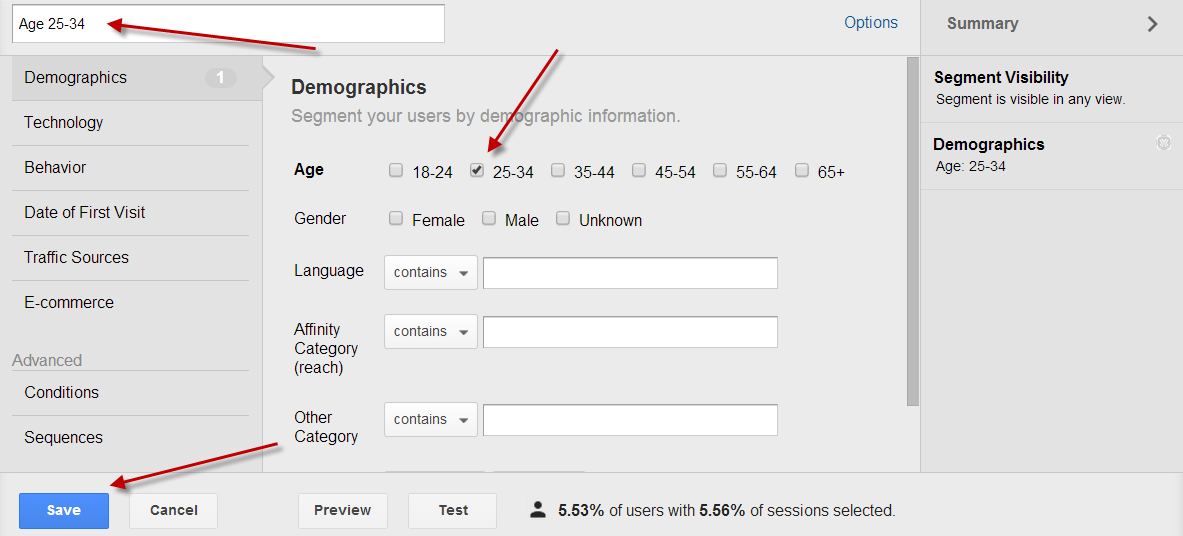1183x536 pixels.
Task: Enable the 65+ age checkbox
Action: [802, 171]
